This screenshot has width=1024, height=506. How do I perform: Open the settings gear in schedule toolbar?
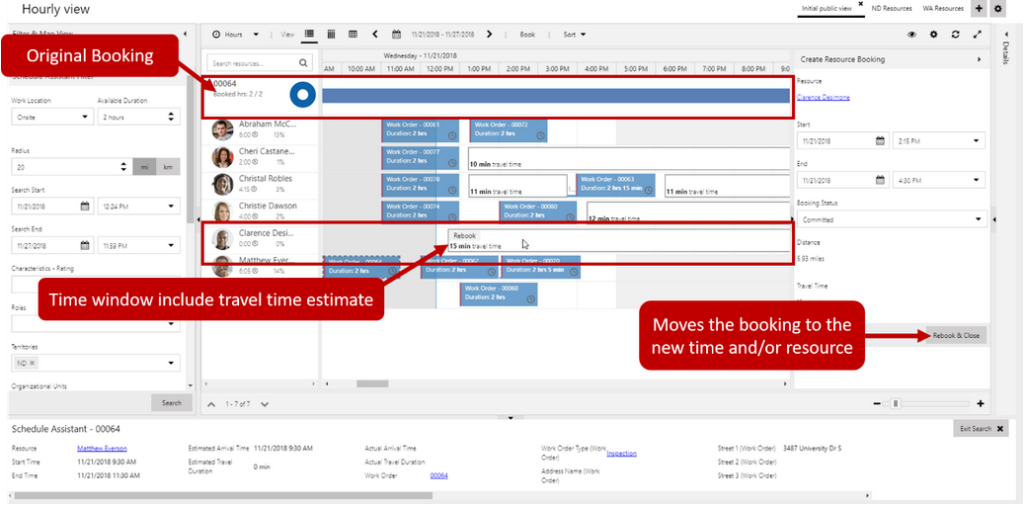[934, 35]
